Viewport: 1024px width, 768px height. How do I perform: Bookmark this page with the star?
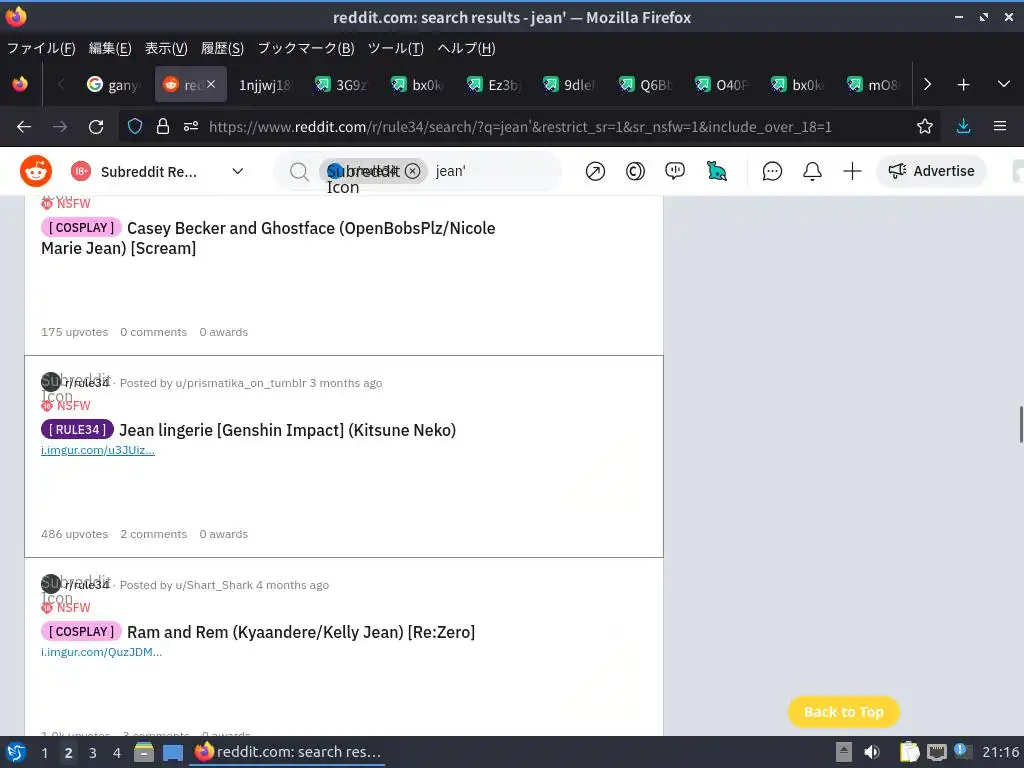(x=924, y=127)
